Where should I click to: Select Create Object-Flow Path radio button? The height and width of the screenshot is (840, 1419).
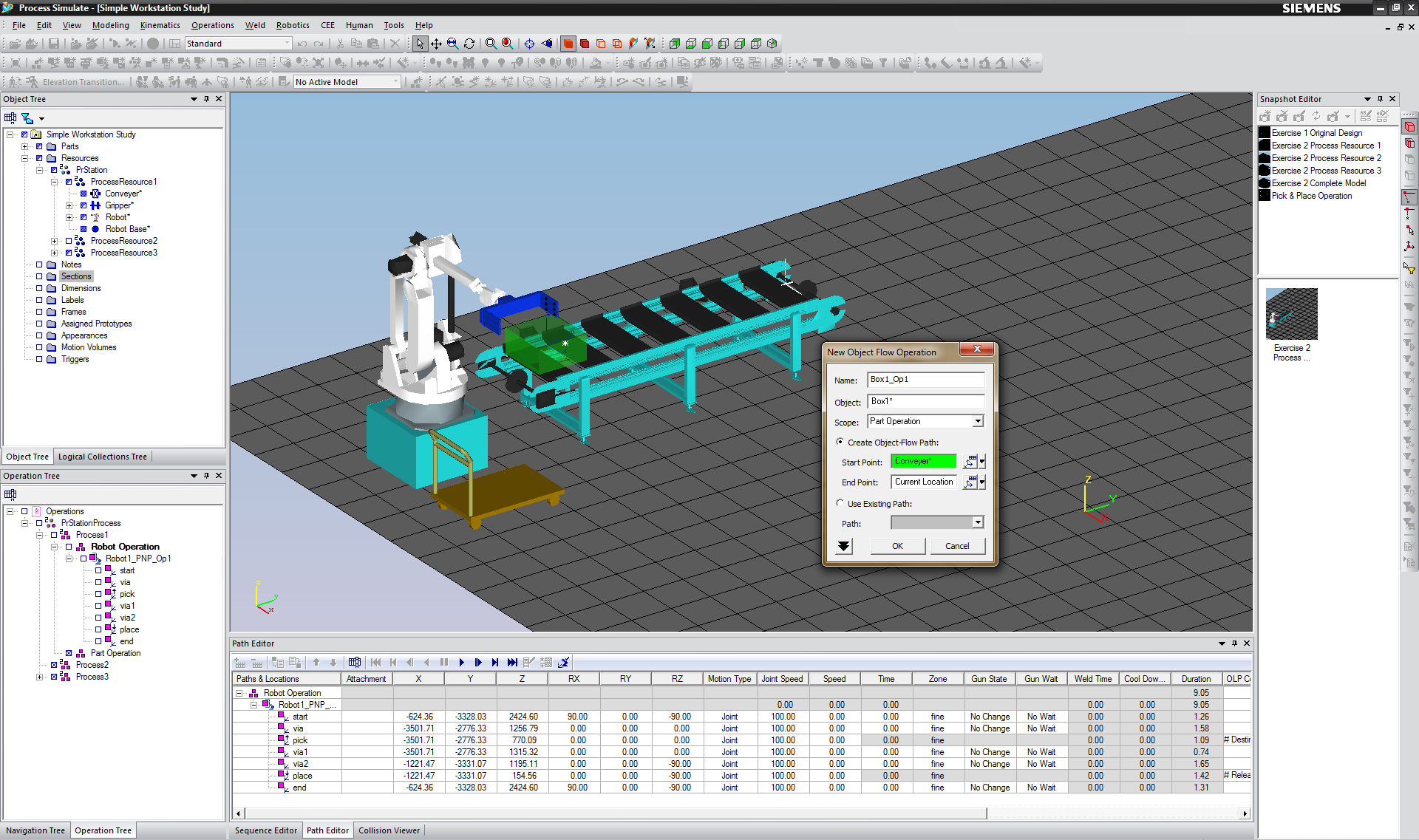840,442
